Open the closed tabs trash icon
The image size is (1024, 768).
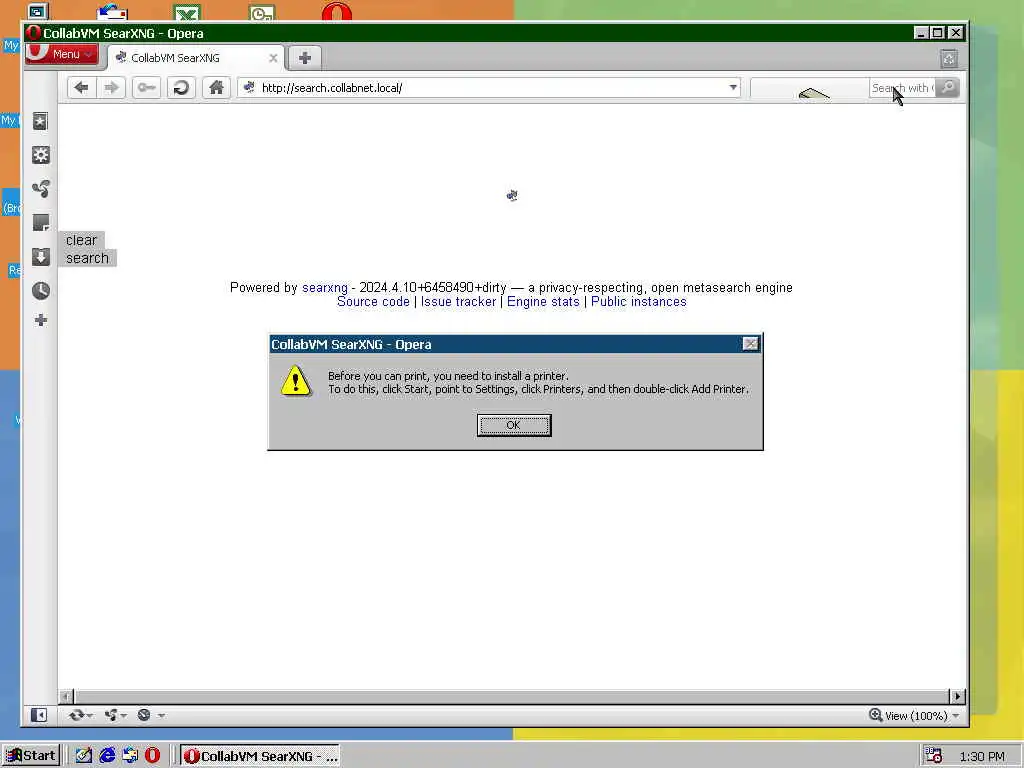click(949, 59)
